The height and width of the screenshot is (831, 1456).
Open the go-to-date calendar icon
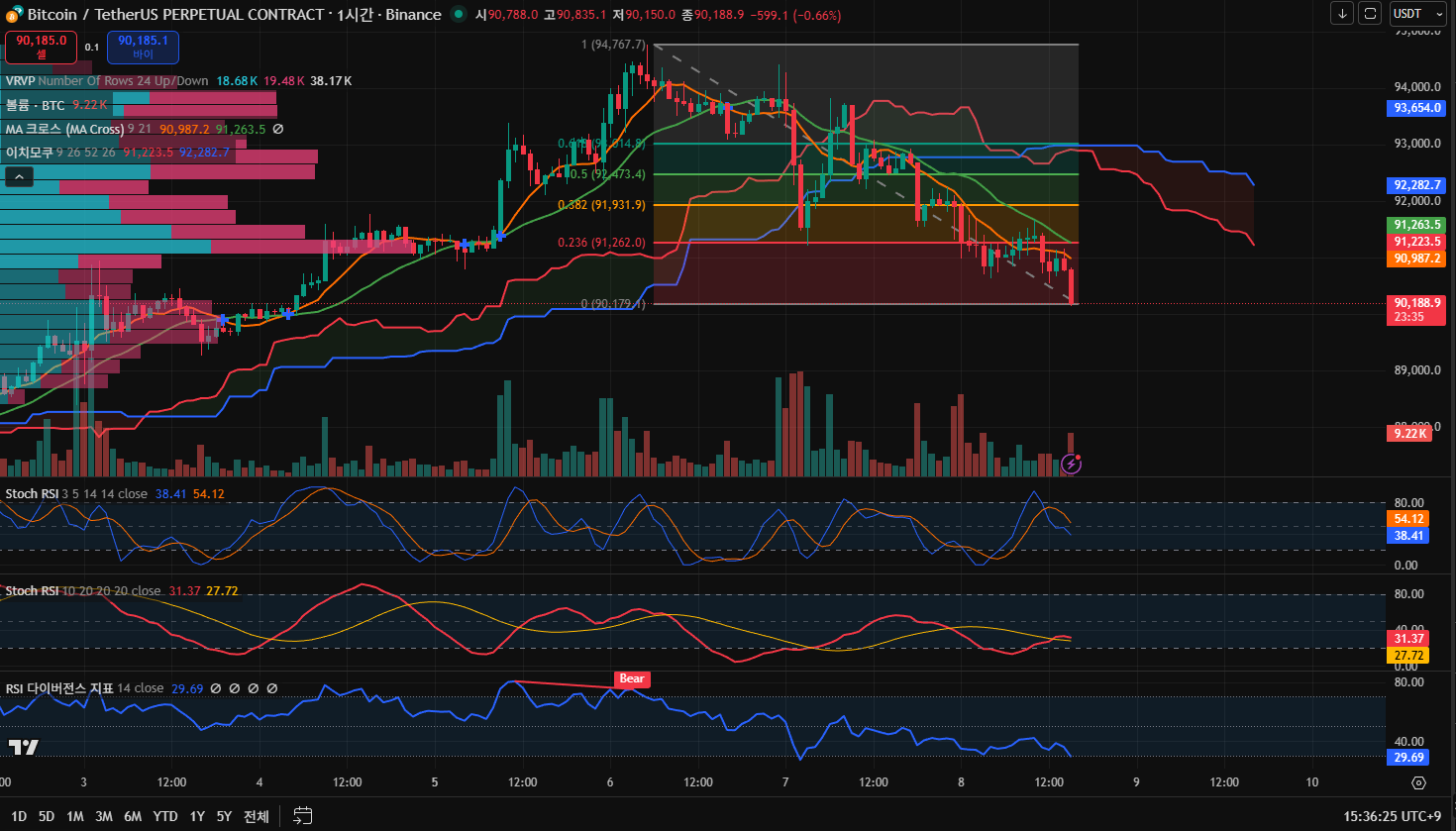(x=303, y=816)
